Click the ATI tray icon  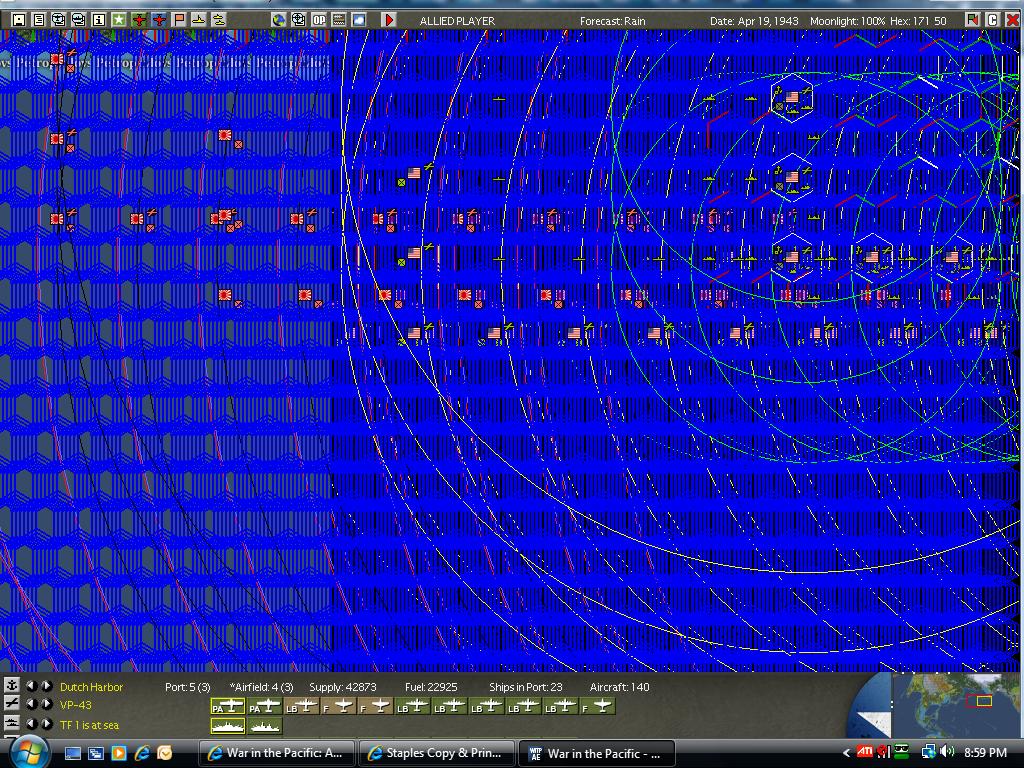865,752
